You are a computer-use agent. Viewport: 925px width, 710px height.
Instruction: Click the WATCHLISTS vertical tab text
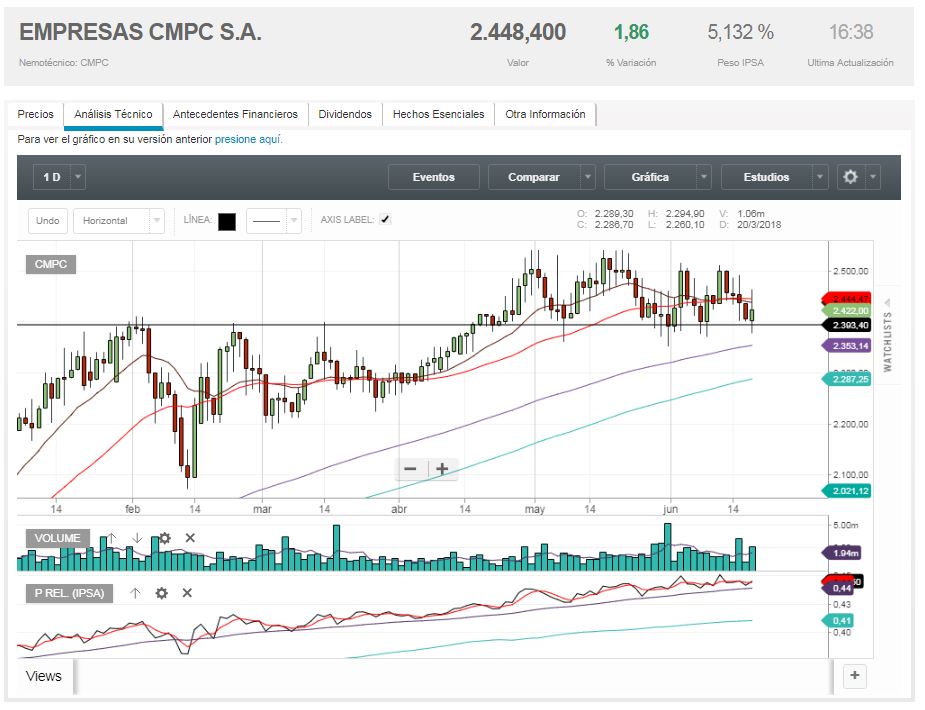tap(887, 341)
